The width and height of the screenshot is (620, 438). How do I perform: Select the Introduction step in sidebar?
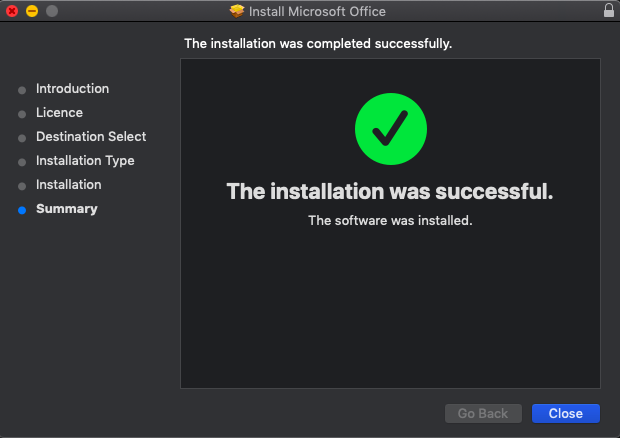click(x=72, y=89)
